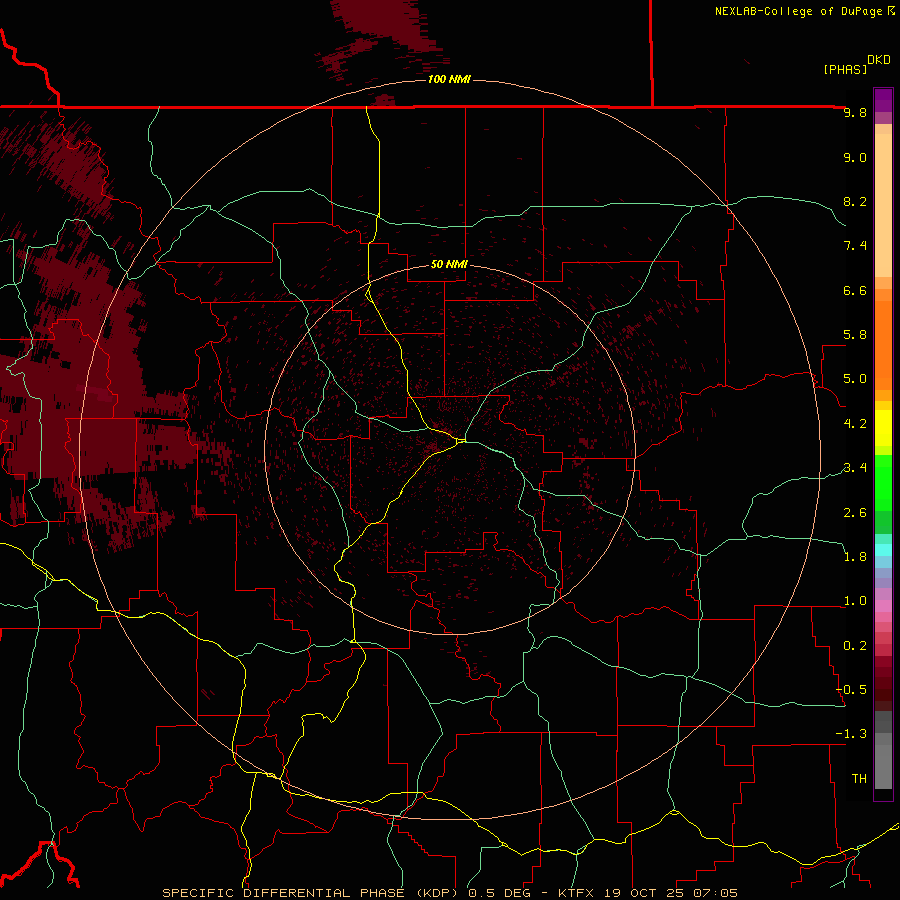Click the -0.5 value on color scale
Viewport: 900px width, 900px height.
(851, 690)
